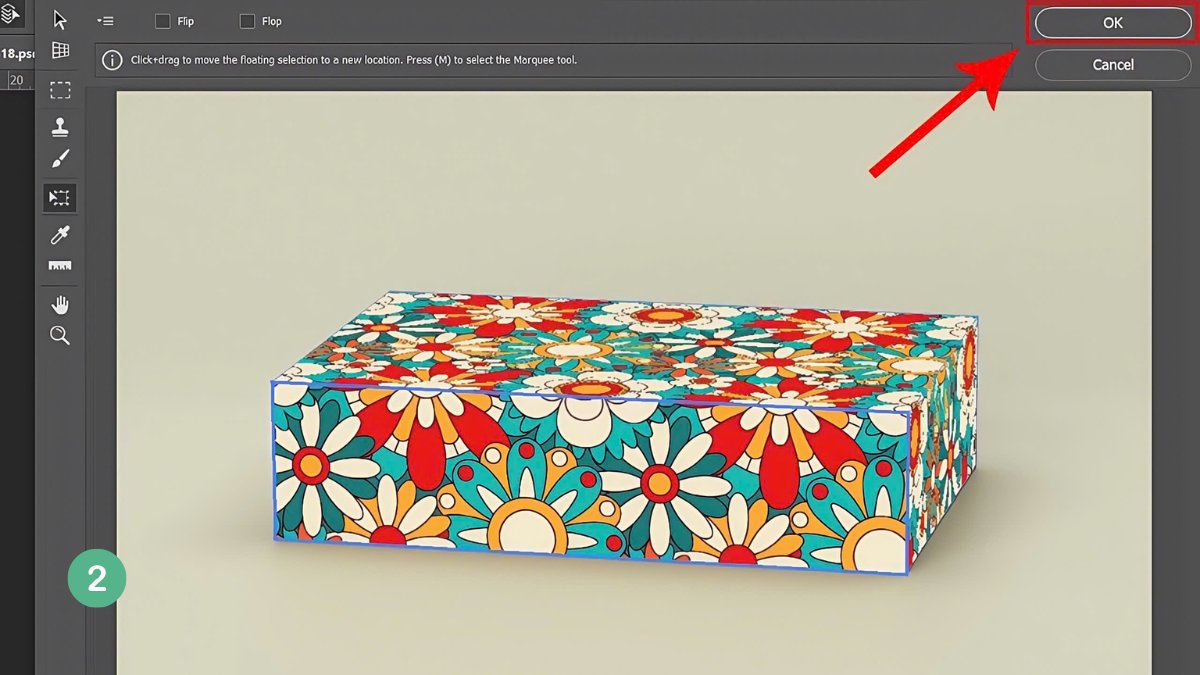
Task: Select the Transform tool
Action: pos(60,197)
